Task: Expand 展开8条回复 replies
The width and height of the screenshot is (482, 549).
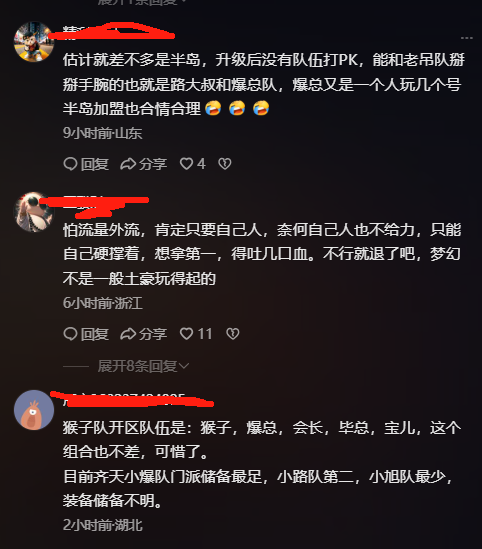Action: (x=143, y=366)
